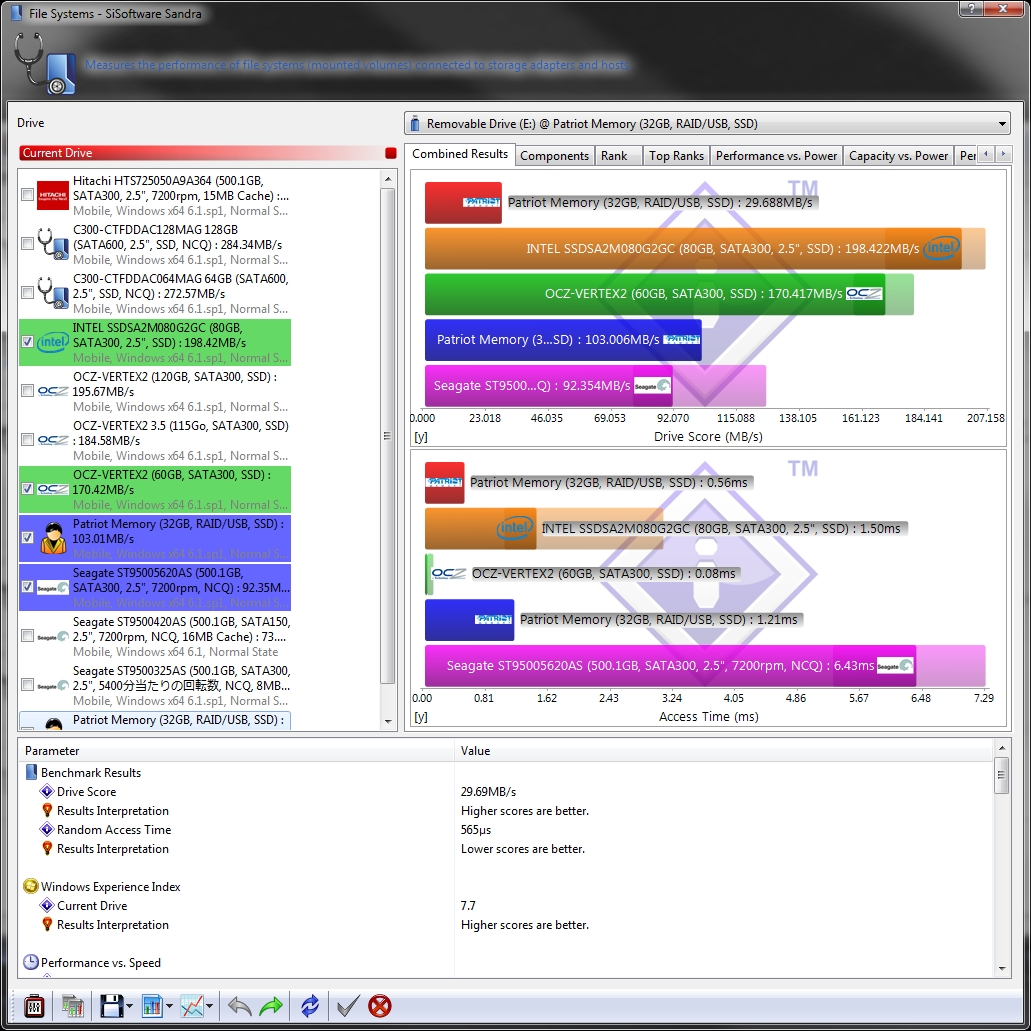The height and width of the screenshot is (1031, 1031).
Task: Open the line graph icon dropdown arrow
Action: 209,1006
